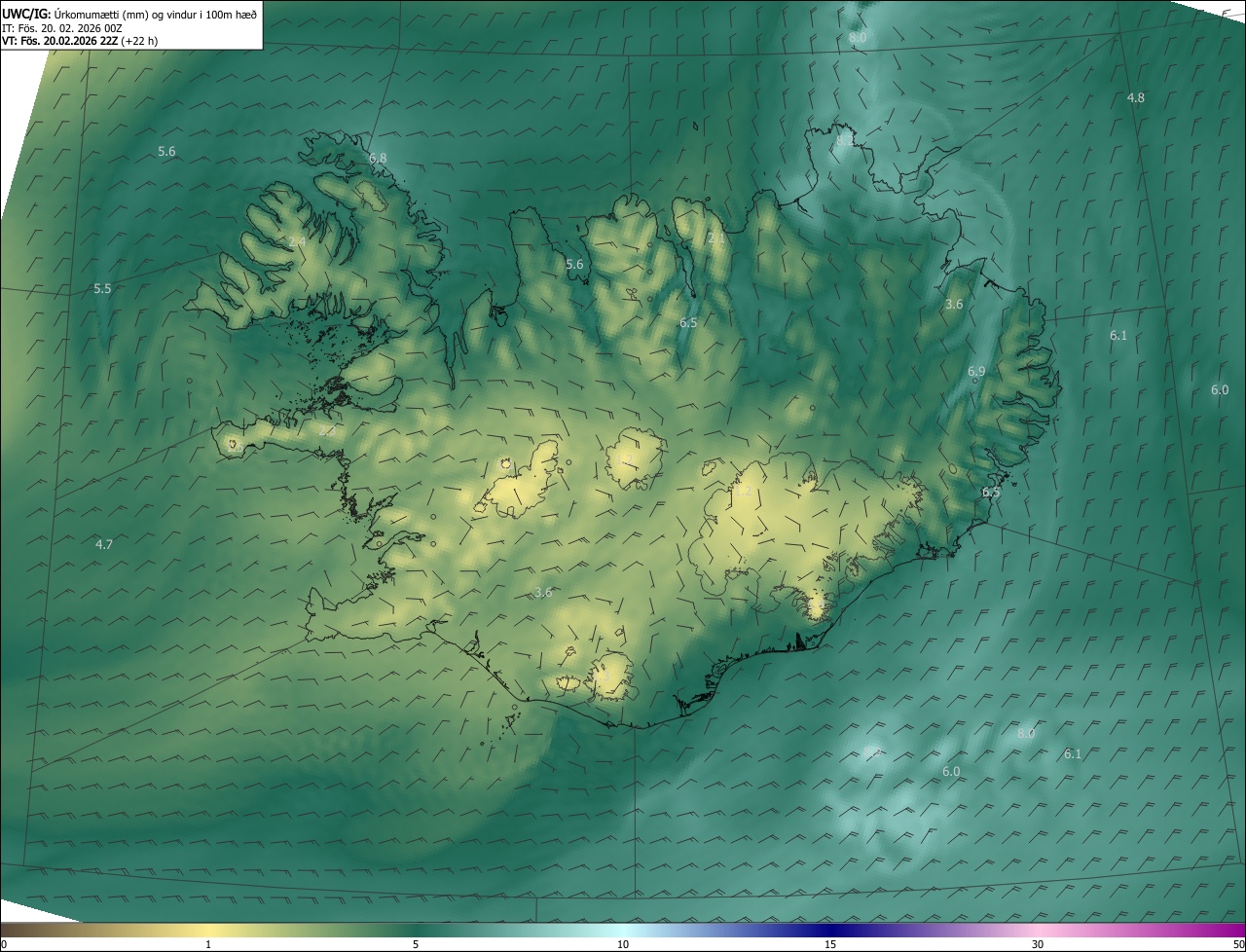Click the 6.1 value label east of the Eastfjords
Screen dimensions: 1246x952
[1118, 335]
